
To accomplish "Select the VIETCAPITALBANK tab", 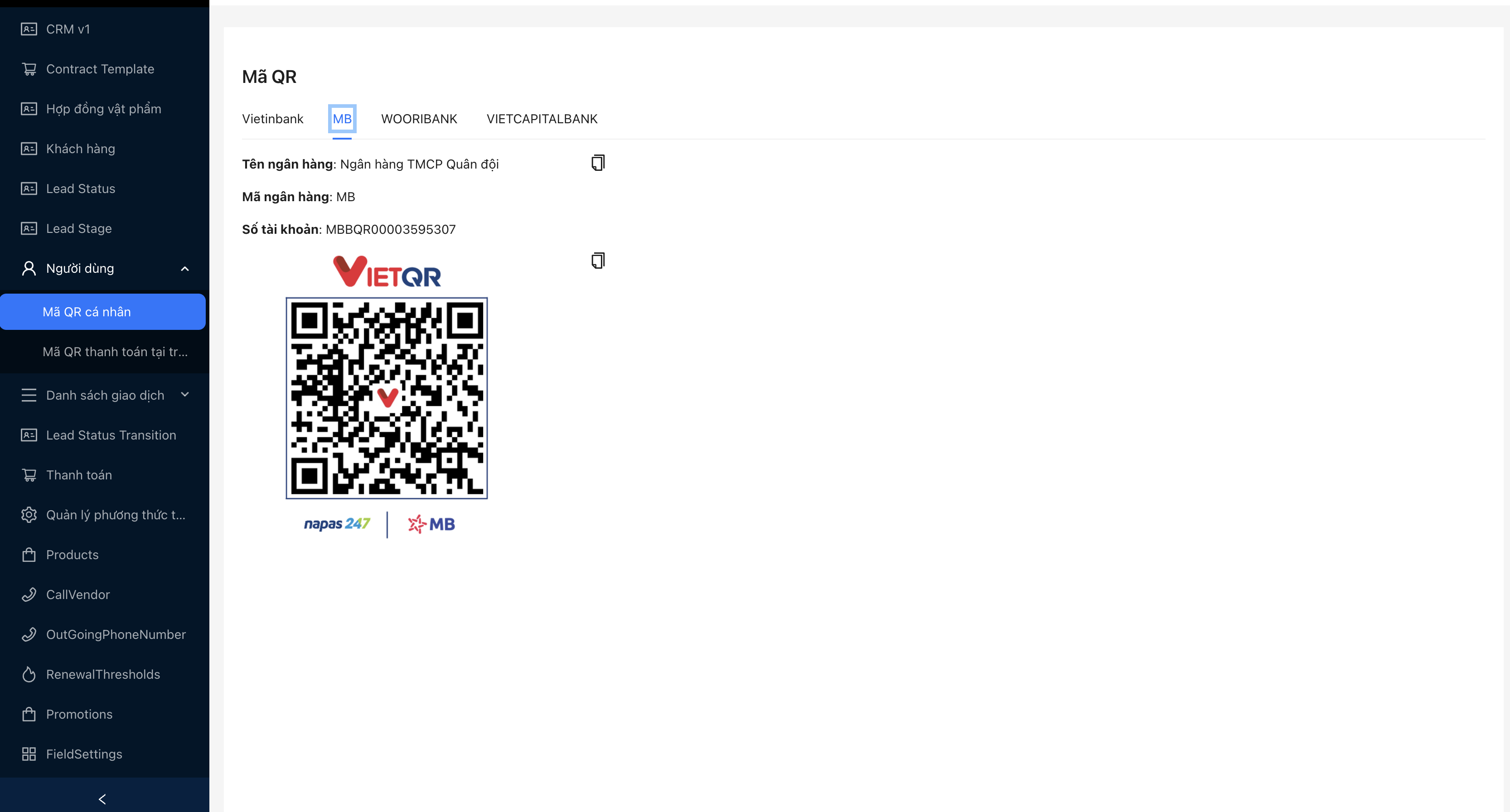I will 542,119.
